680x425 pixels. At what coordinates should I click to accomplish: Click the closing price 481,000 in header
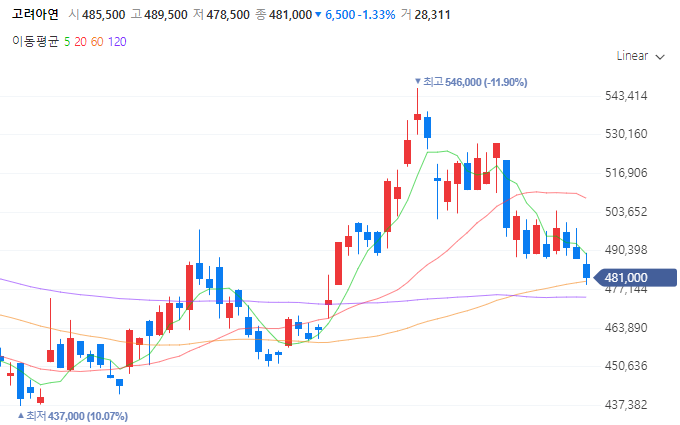pos(291,15)
